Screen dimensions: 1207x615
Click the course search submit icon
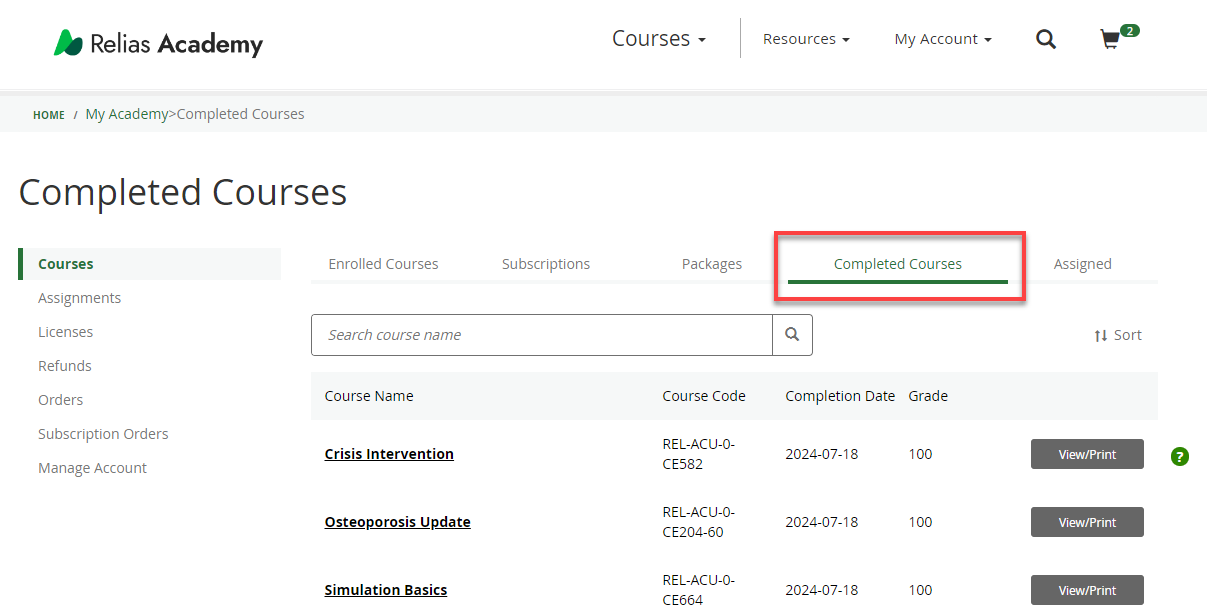pos(792,335)
